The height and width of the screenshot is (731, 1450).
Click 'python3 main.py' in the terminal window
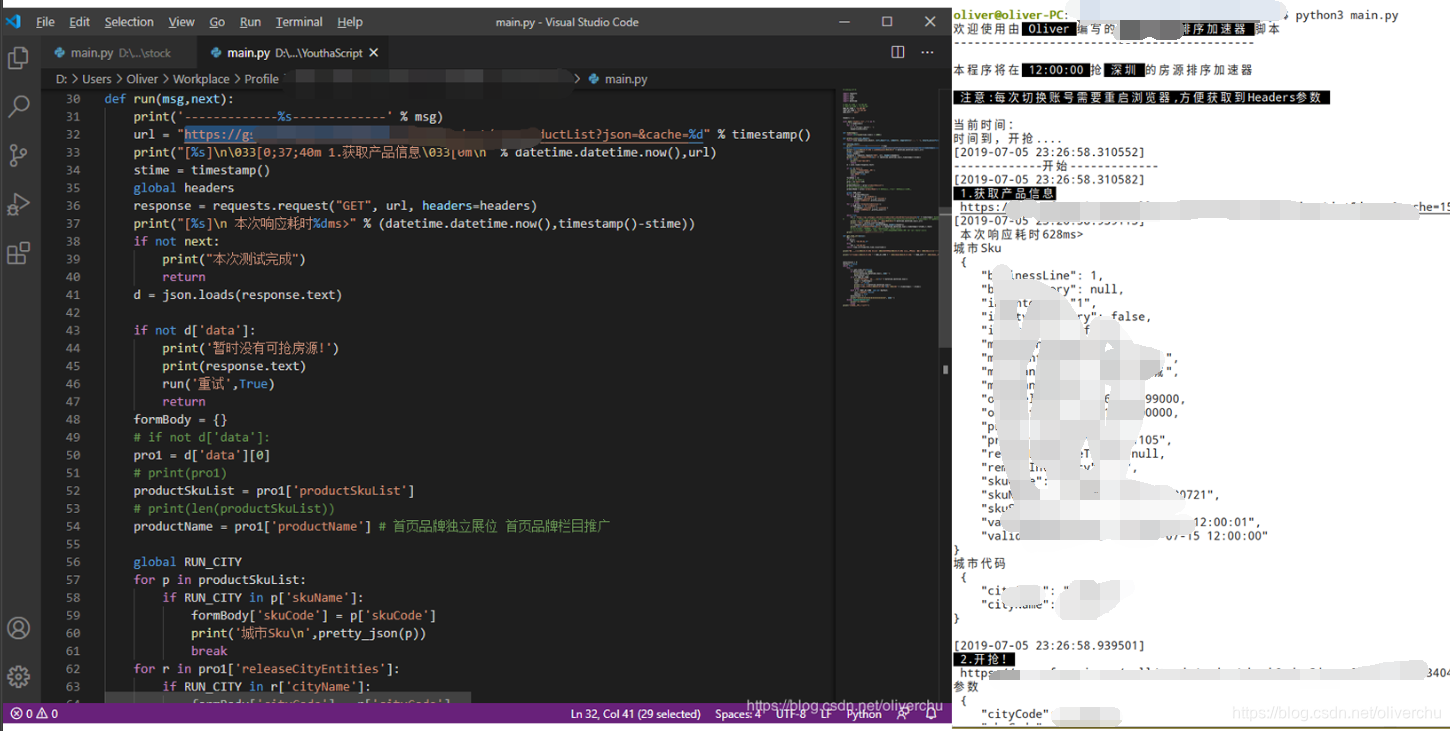click(1347, 15)
